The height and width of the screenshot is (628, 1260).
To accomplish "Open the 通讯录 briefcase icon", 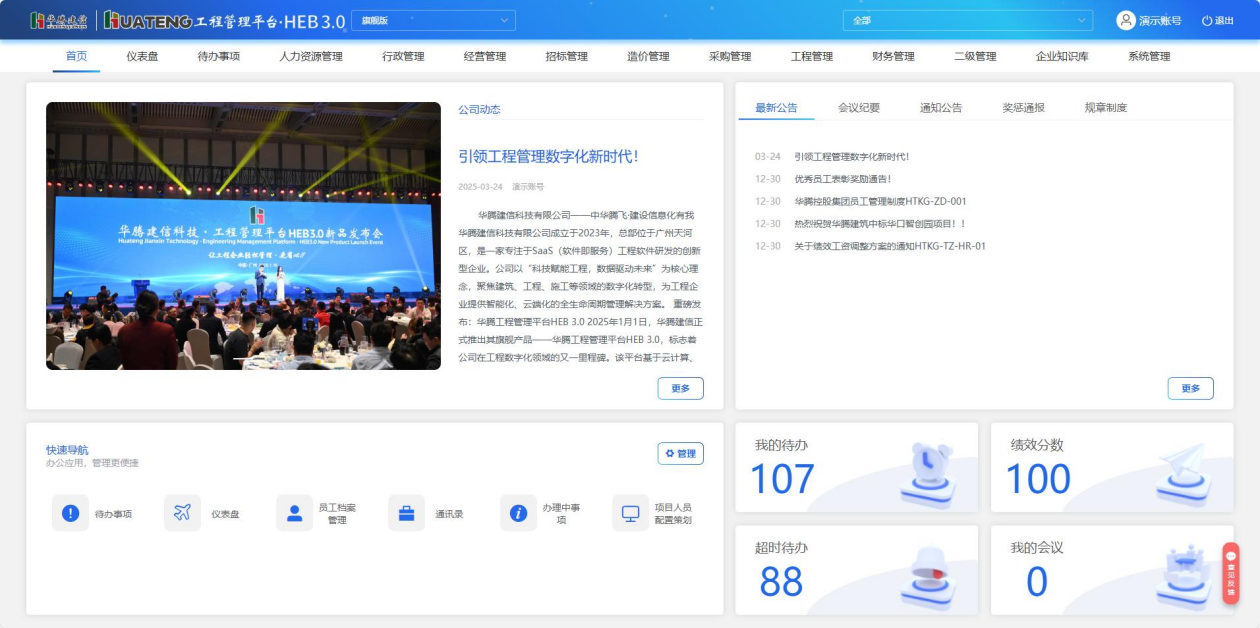I will [x=406, y=513].
